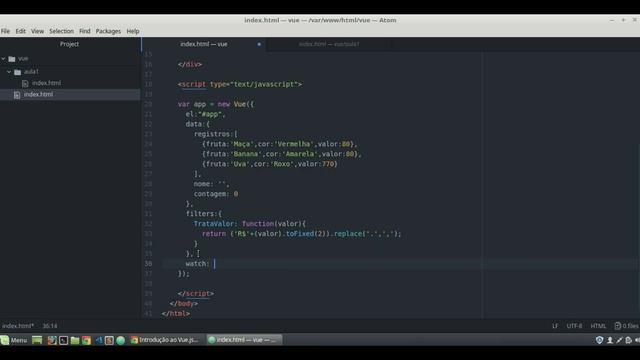640x360 pixels.
Task: Click index.html* file name in status bar
Action: [x=18, y=326]
